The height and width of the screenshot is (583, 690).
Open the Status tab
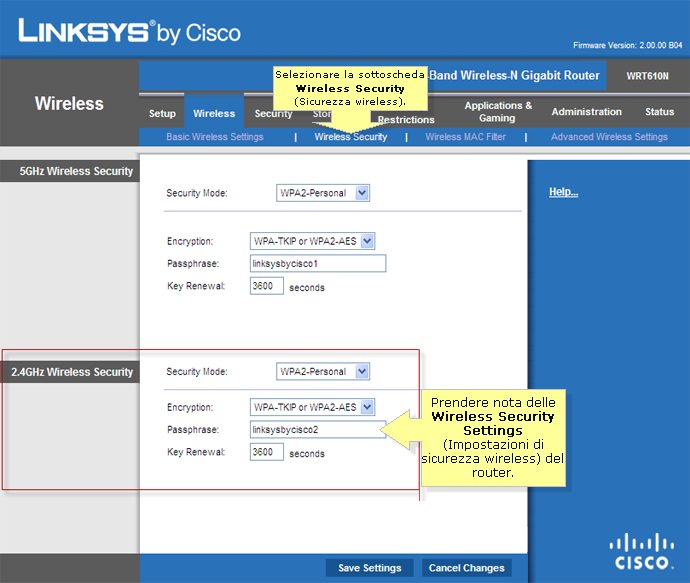659,112
